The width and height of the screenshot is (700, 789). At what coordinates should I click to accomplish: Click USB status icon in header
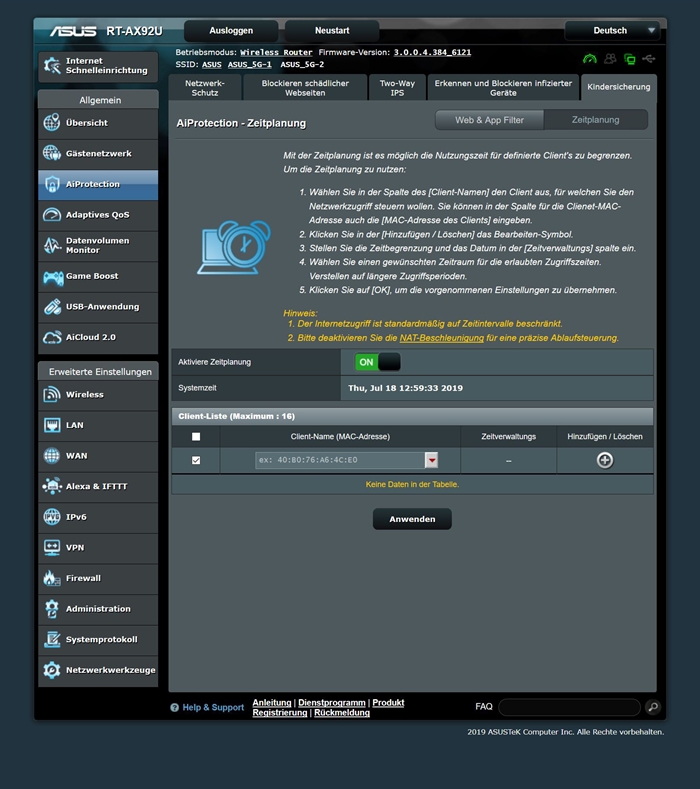(649, 59)
